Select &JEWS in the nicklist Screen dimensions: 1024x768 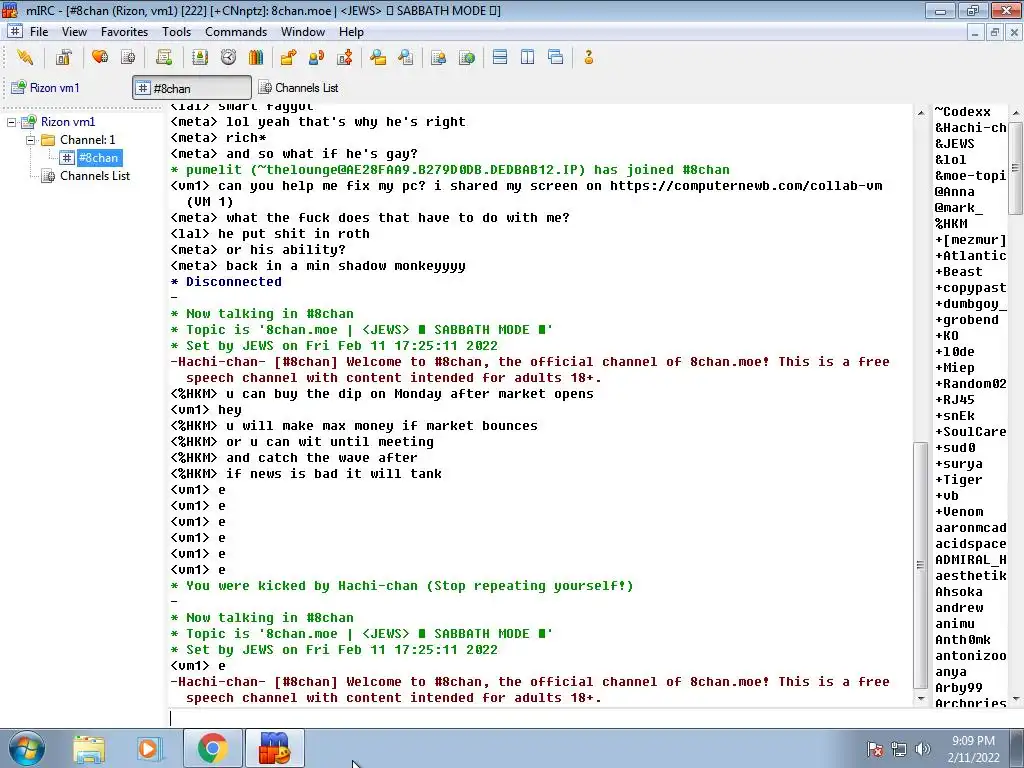(x=954, y=144)
